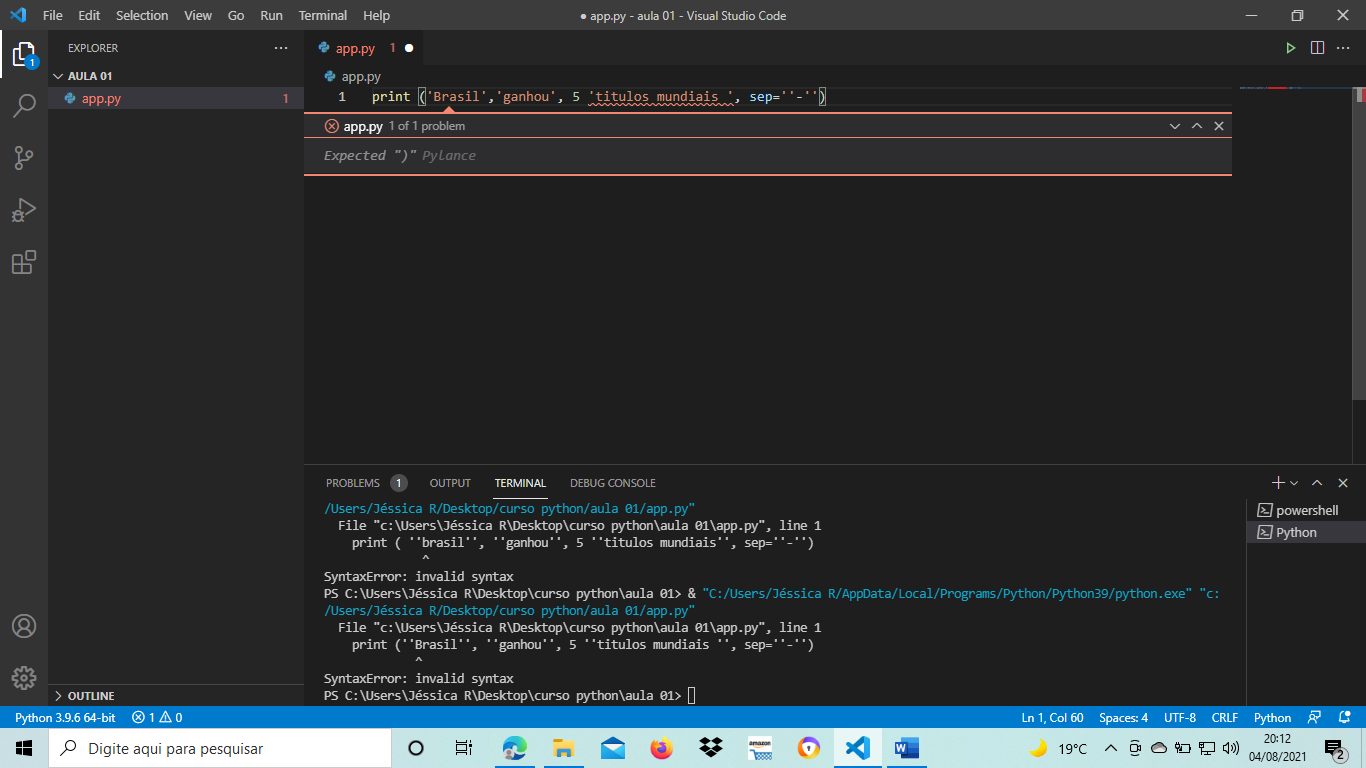Image resolution: width=1366 pixels, height=768 pixels.
Task: Select the Python terminal instance
Action: pos(1306,532)
